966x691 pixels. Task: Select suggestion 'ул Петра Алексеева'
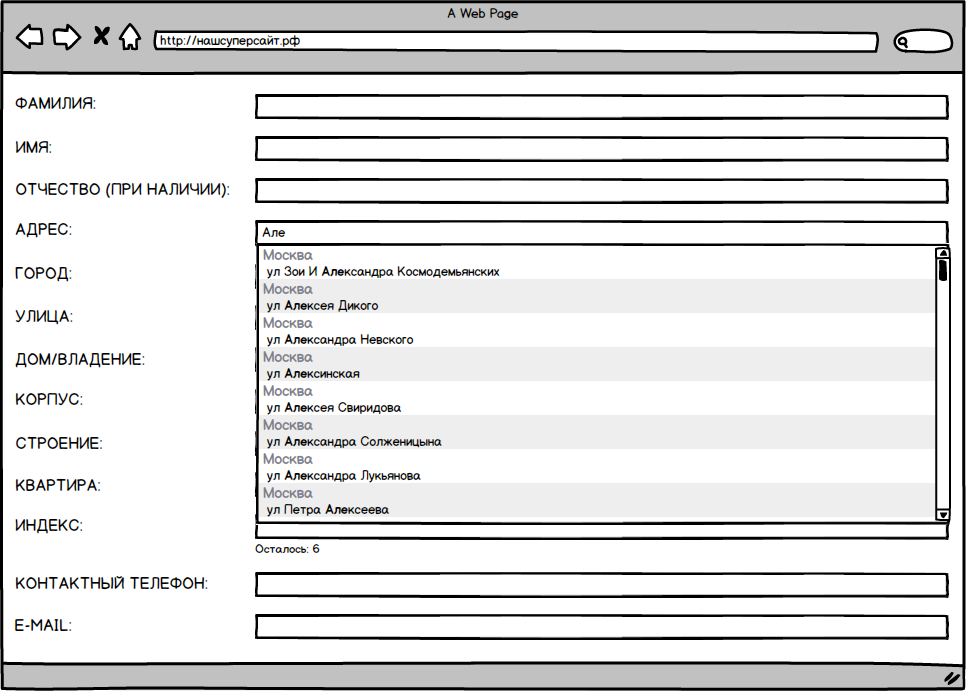click(596, 500)
